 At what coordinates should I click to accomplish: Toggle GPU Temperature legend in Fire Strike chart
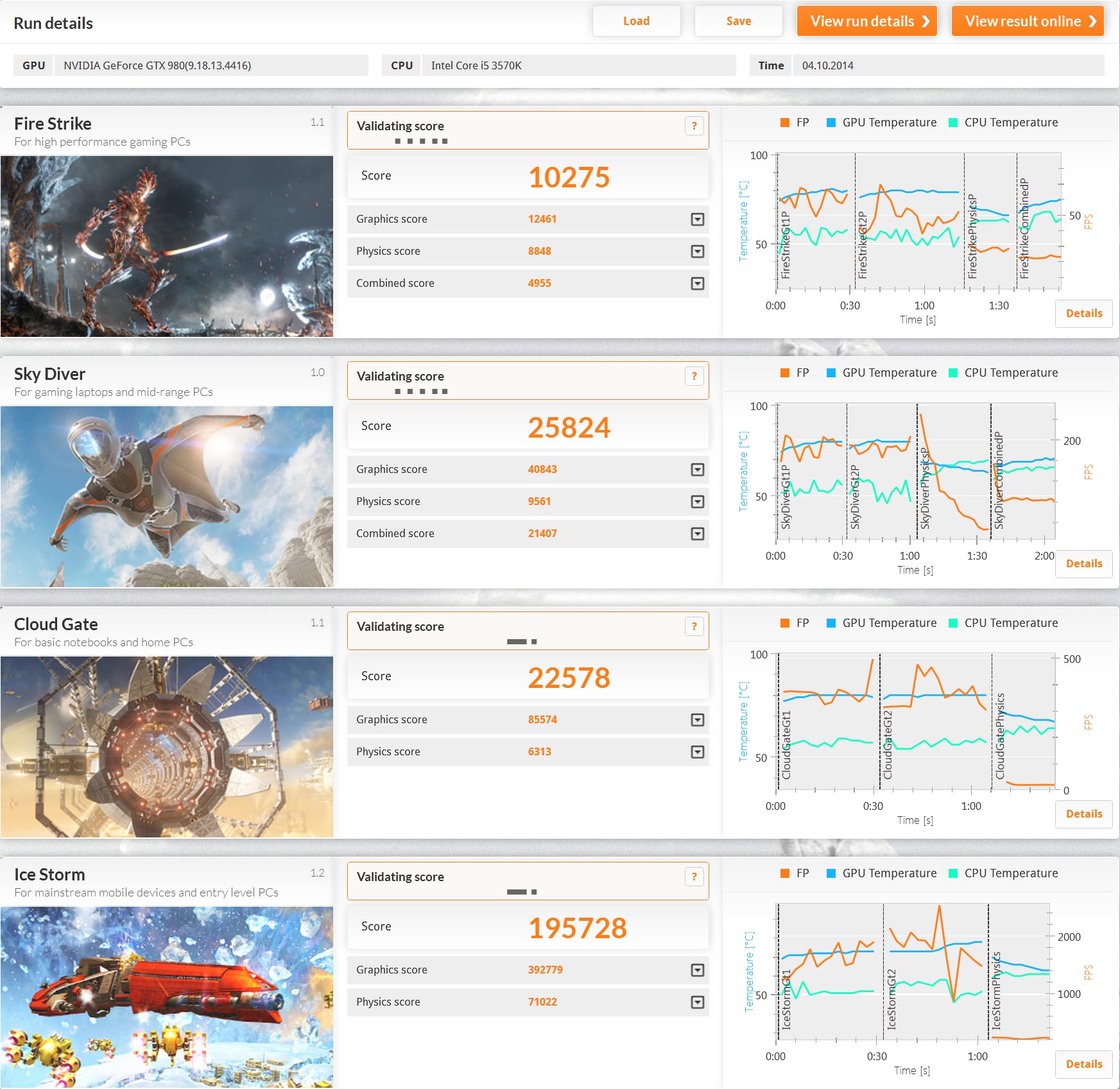click(x=881, y=123)
